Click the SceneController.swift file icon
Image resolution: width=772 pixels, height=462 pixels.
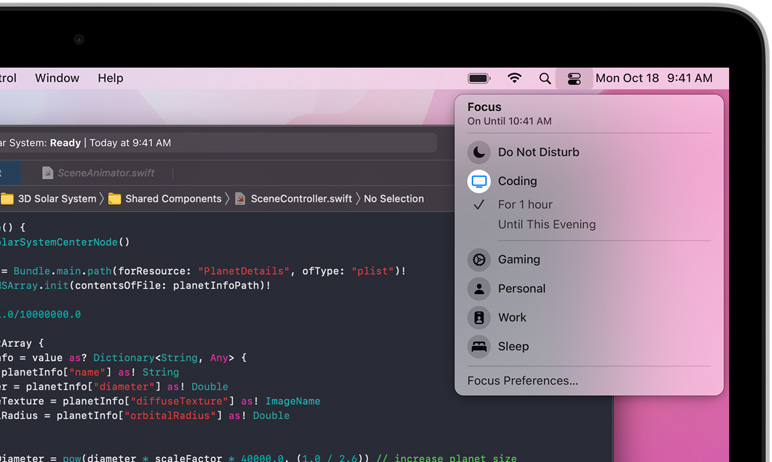point(240,198)
